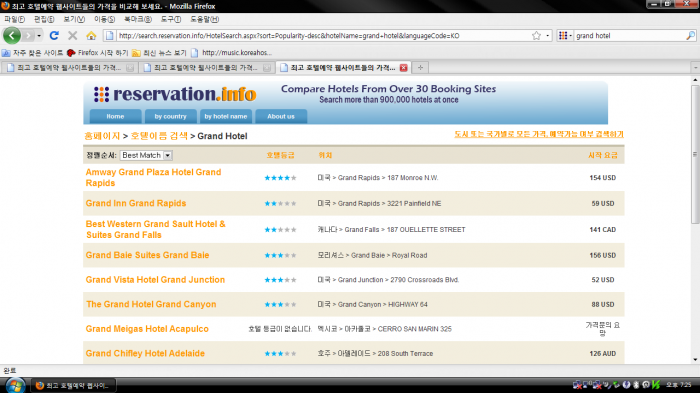Screen dimensions: 700x393
Task: Select the by country tab
Action: click(171, 116)
